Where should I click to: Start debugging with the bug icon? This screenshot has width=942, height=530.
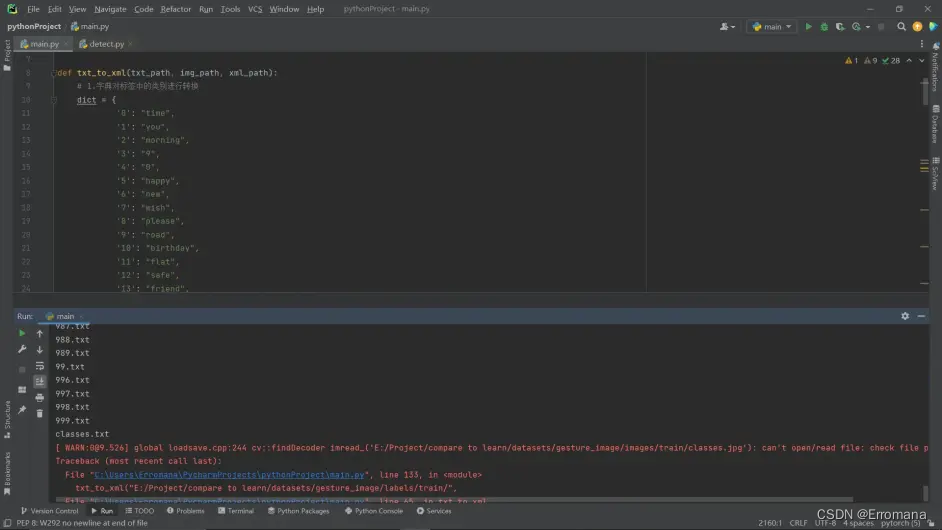[824, 26]
